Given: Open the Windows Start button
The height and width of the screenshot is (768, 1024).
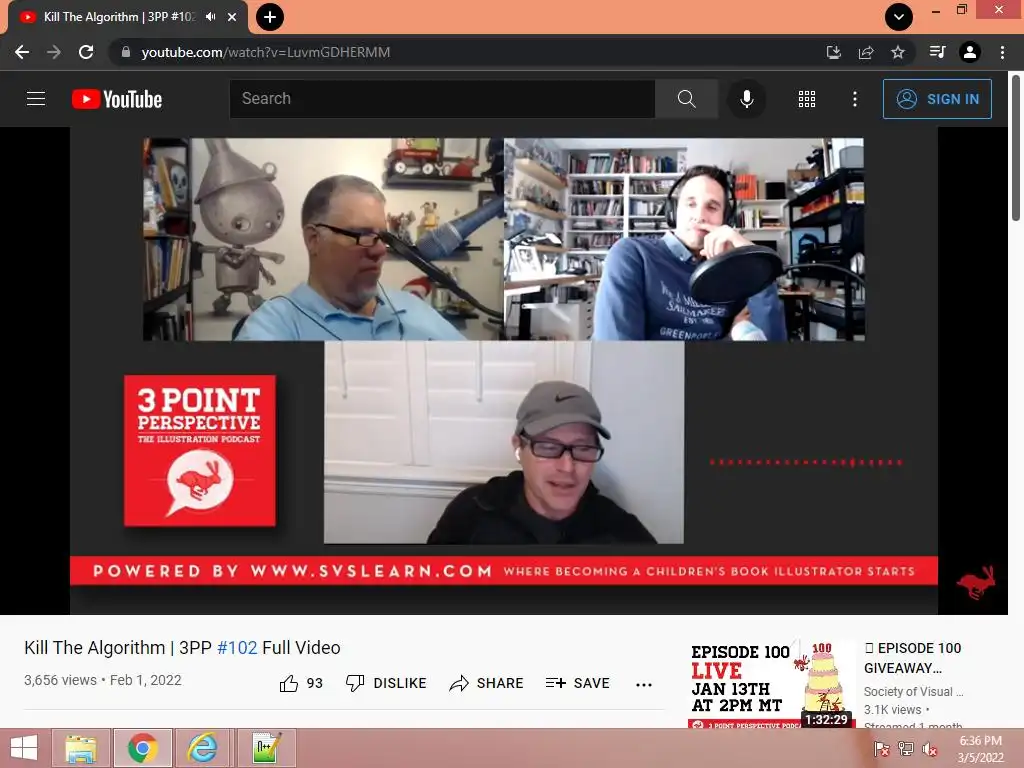Looking at the screenshot, I should click(x=24, y=748).
